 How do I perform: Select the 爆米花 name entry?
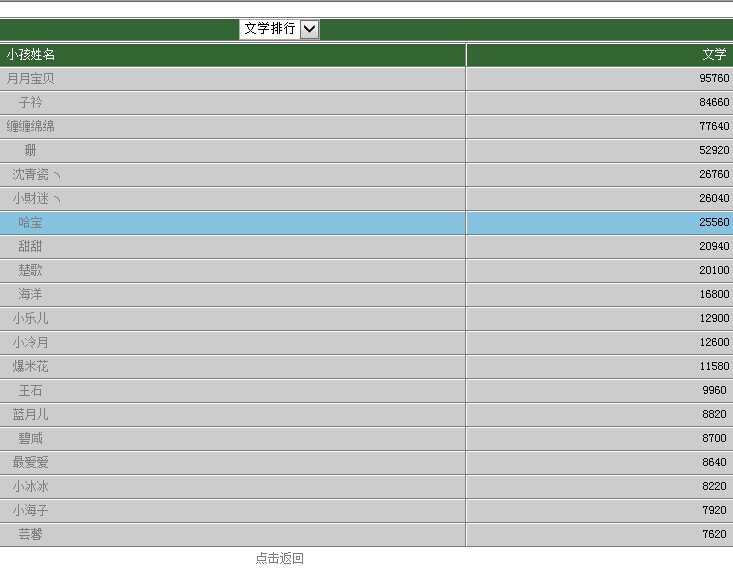pyautogui.click(x=30, y=366)
